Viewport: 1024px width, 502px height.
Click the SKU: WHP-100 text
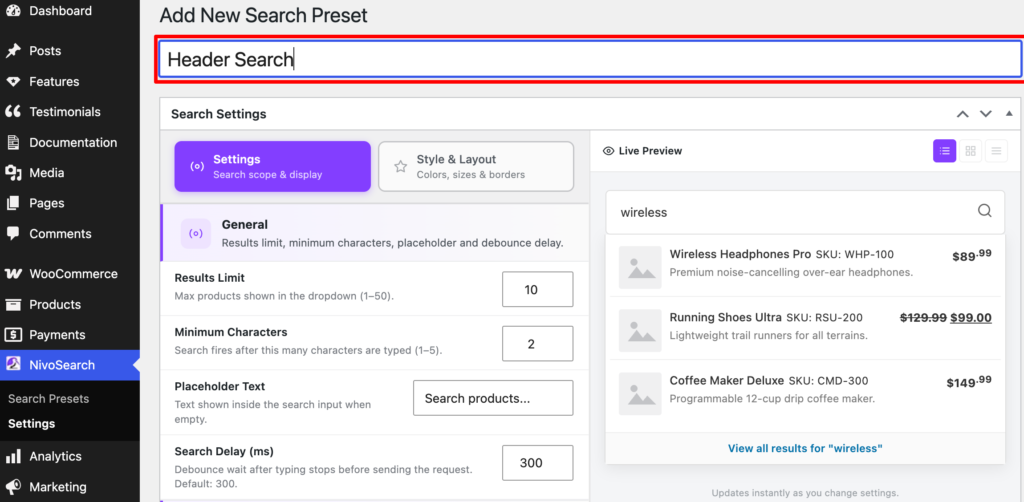(x=855, y=255)
